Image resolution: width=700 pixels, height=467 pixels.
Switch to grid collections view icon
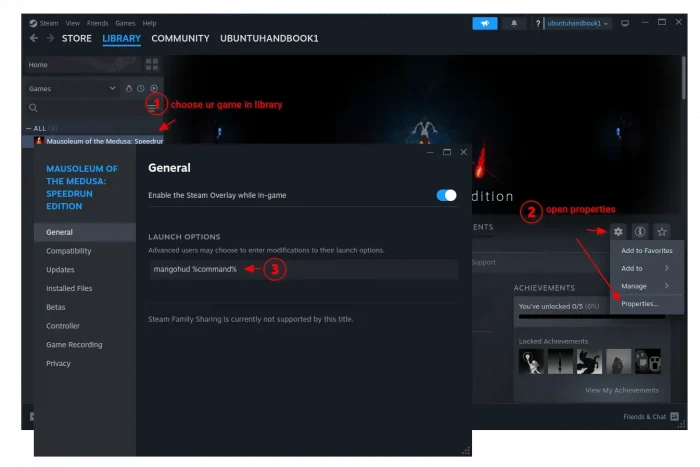(x=152, y=65)
